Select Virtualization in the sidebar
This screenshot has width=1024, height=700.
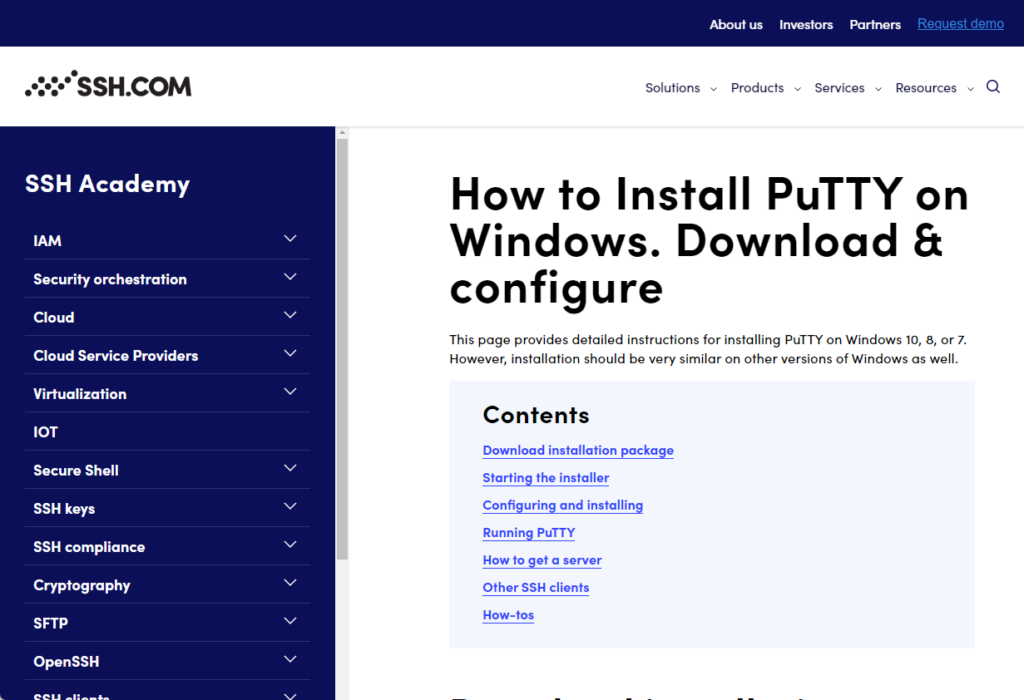tap(80, 394)
